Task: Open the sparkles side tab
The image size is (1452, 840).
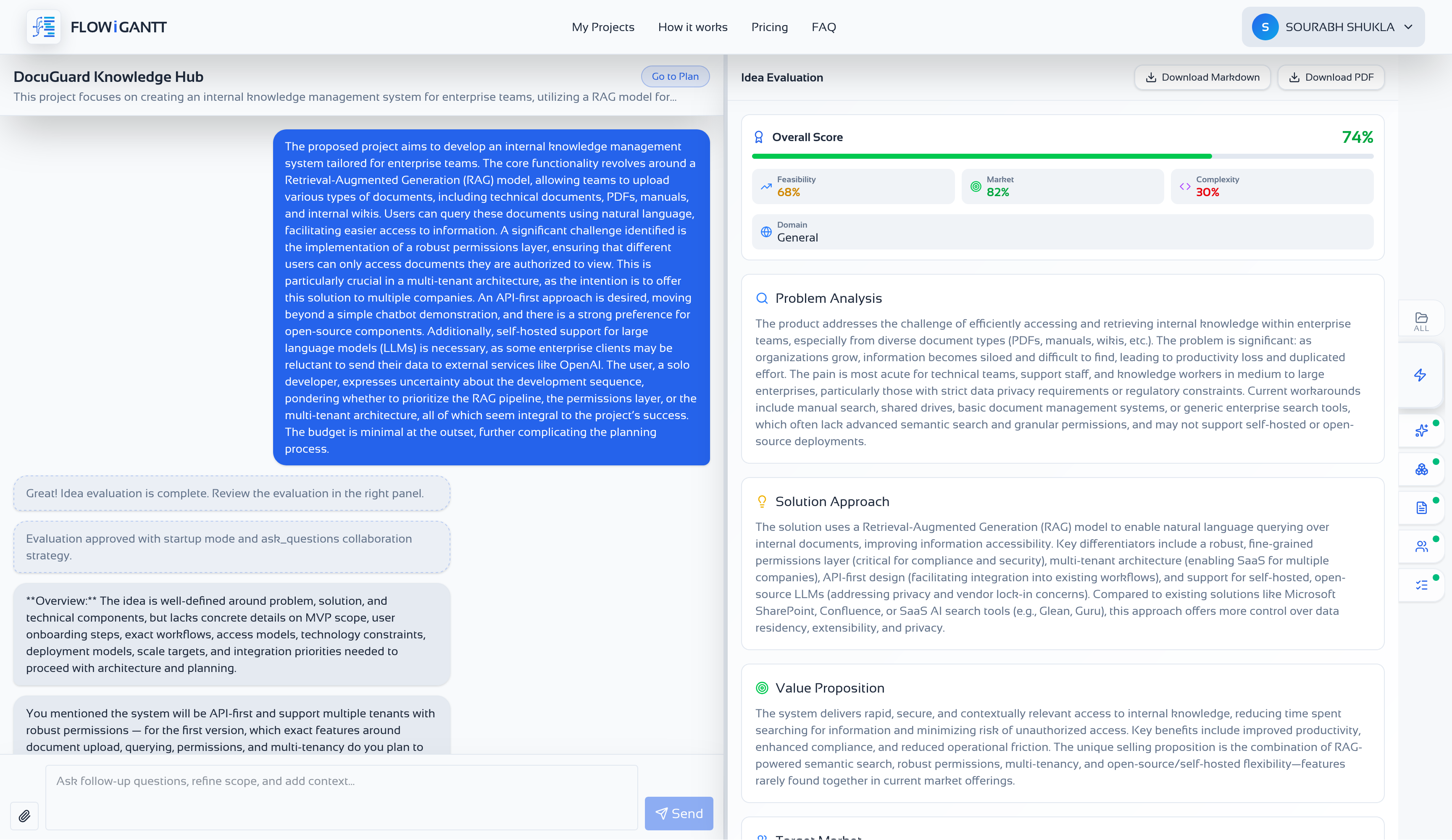Action: 1421,430
